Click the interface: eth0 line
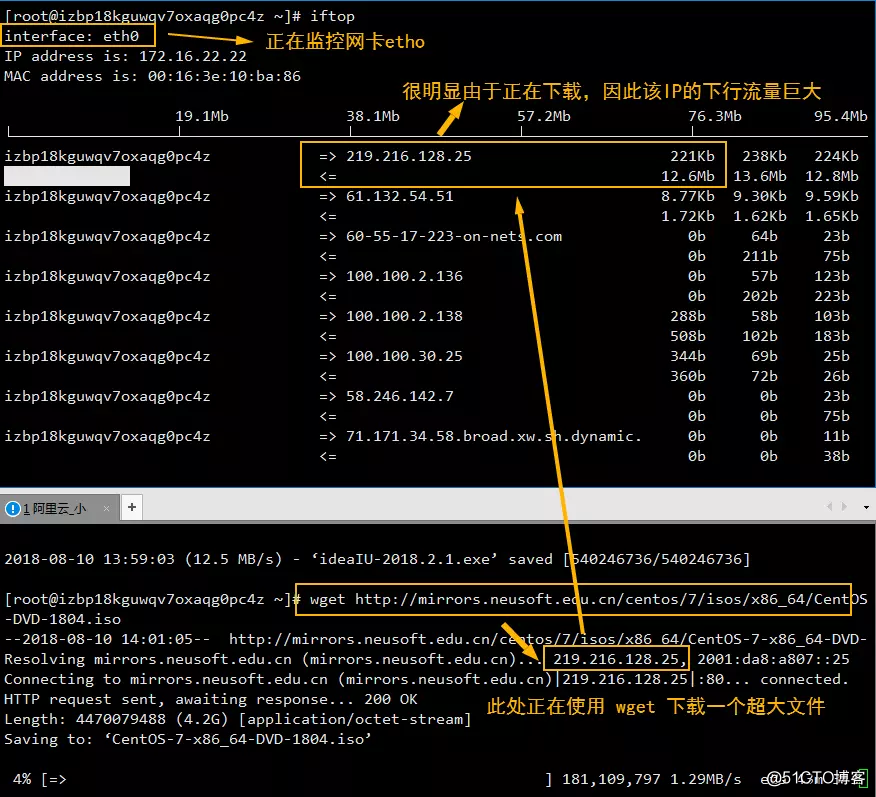Image resolution: width=876 pixels, height=797 pixels. [x=72, y=36]
